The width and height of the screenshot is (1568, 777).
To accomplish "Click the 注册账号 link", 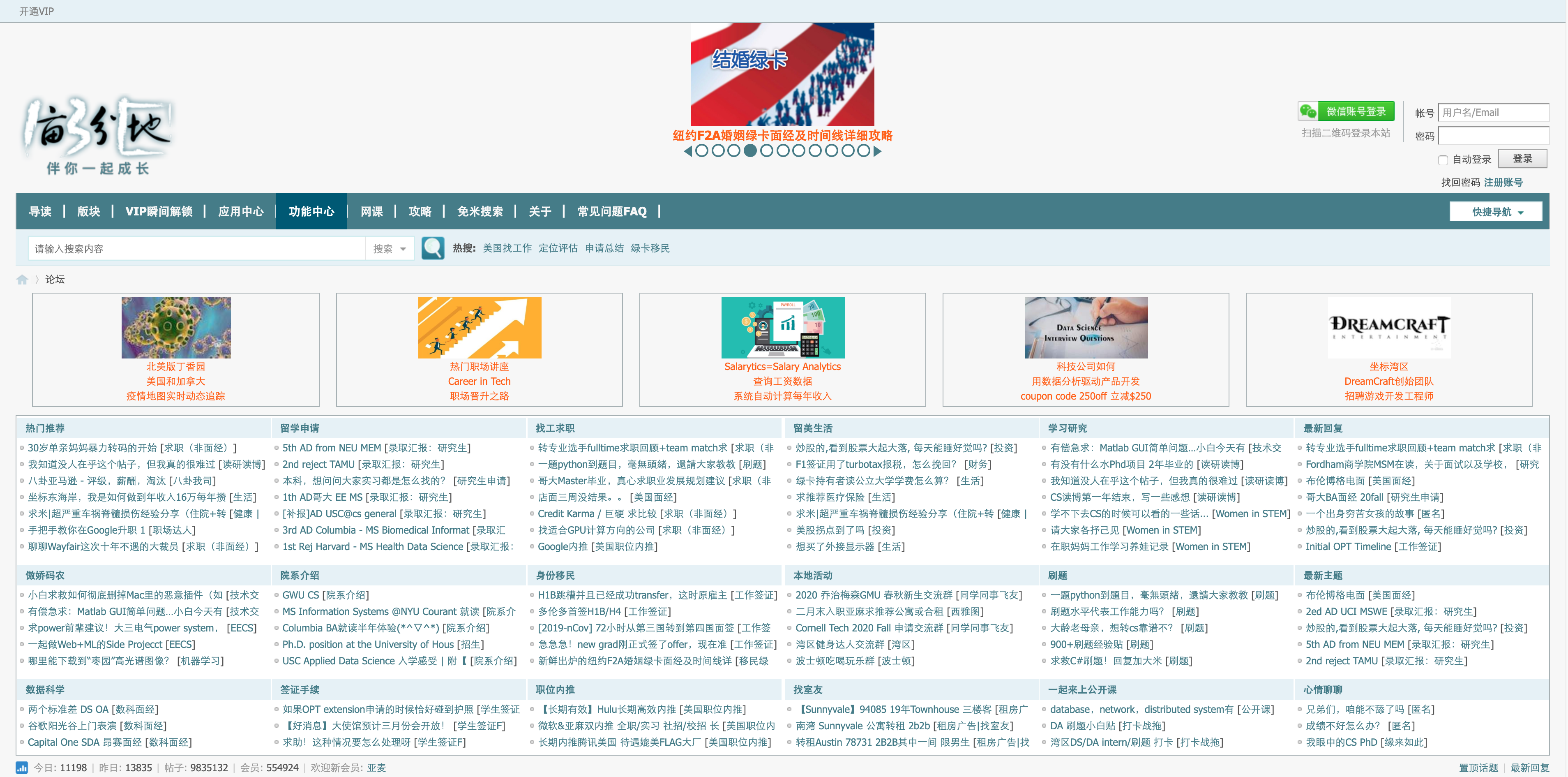I will pyautogui.click(x=1503, y=182).
